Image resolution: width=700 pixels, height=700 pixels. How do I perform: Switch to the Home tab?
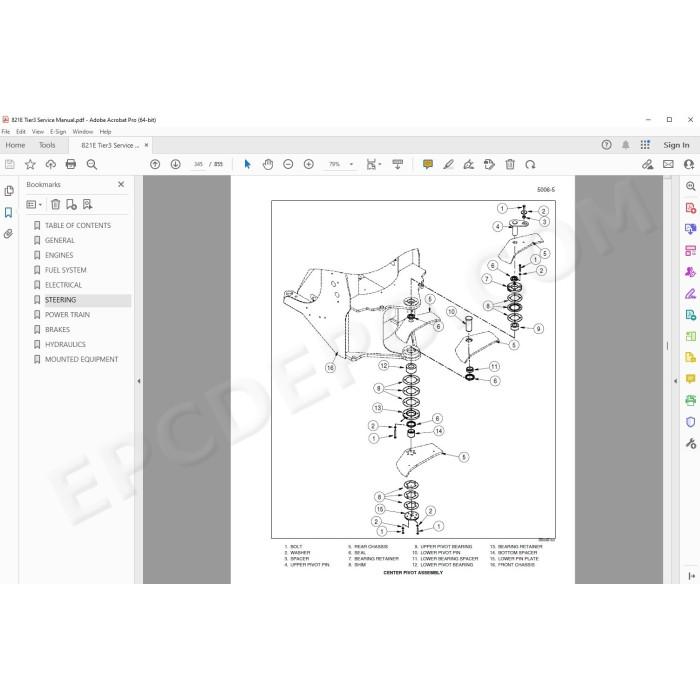[15, 145]
